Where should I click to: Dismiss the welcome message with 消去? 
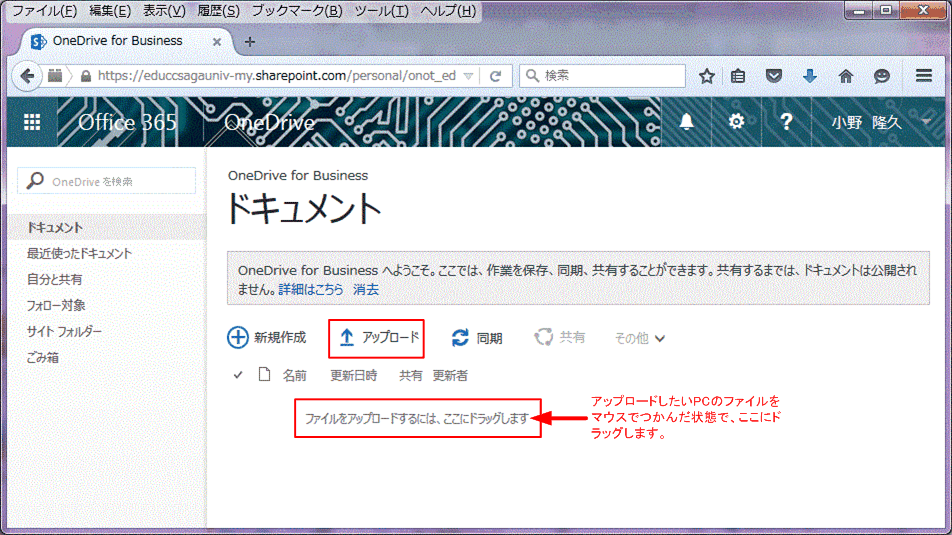[366, 290]
